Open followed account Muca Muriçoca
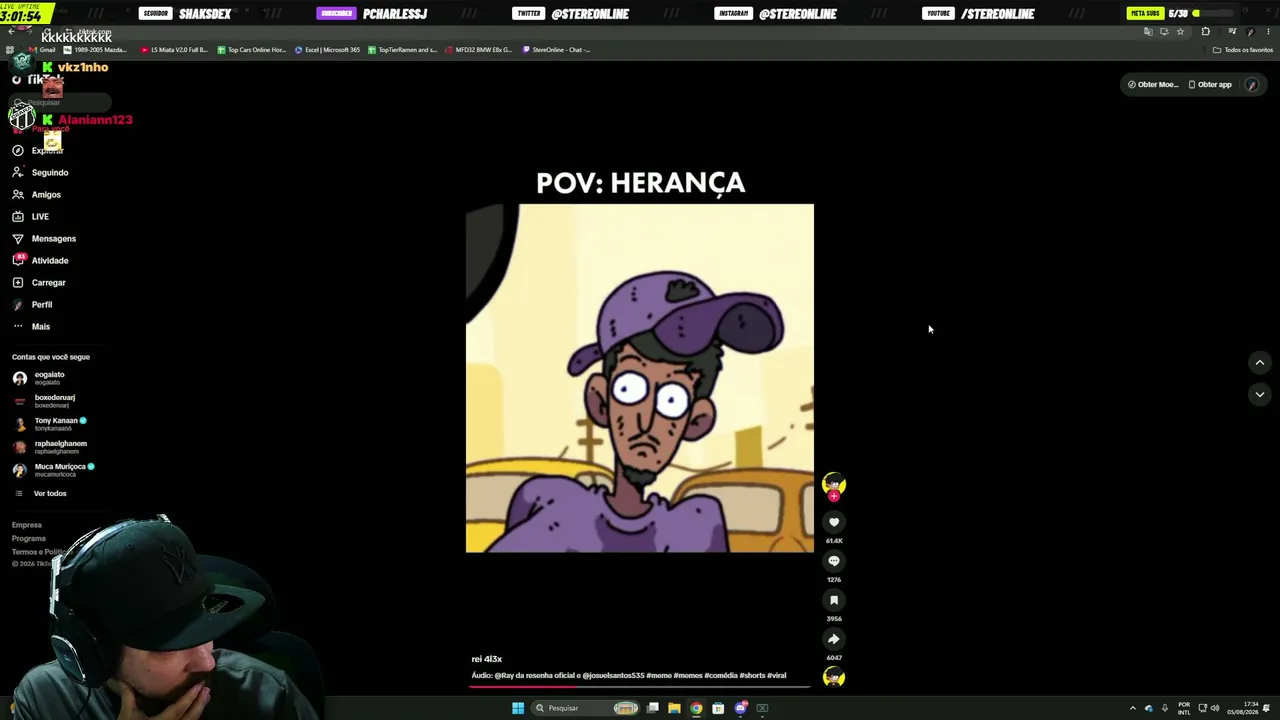 click(x=54, y=470)
